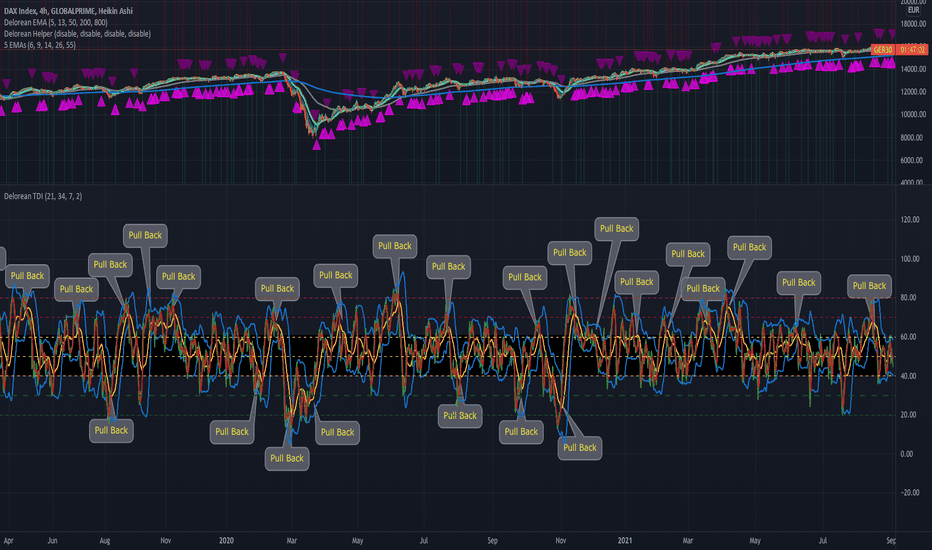Click the 'Aug' label on time axis
Viewport: 932px width, 550px height.
tap(105, 540)
